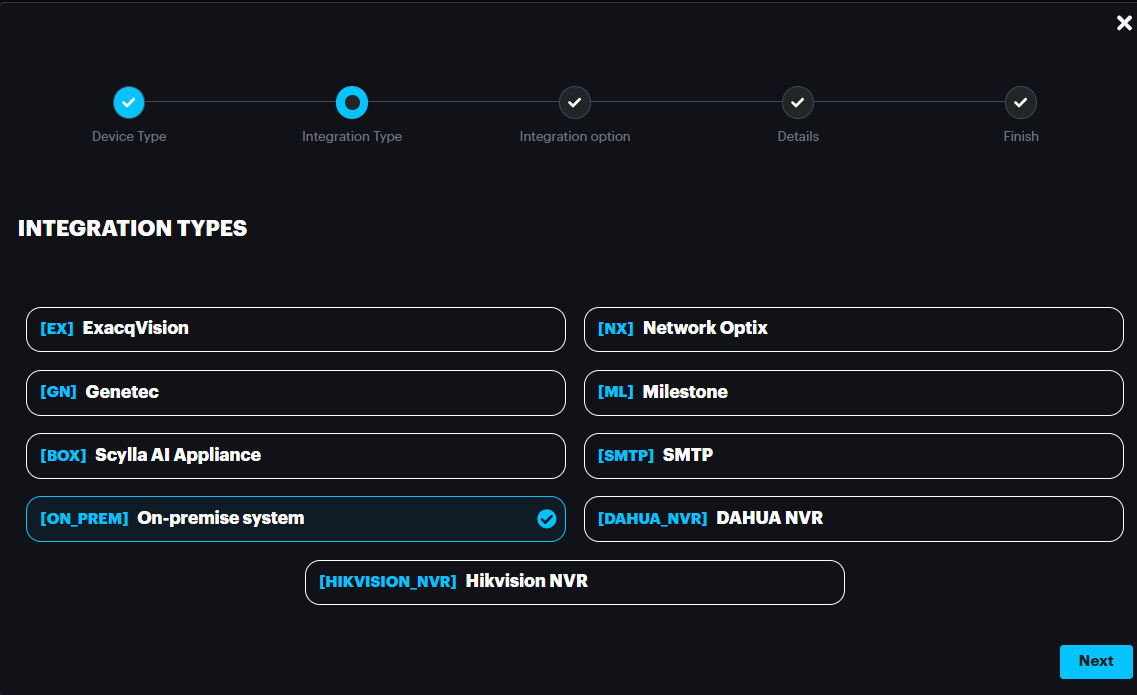Click the Device Type step label

[x=129, y=136]
